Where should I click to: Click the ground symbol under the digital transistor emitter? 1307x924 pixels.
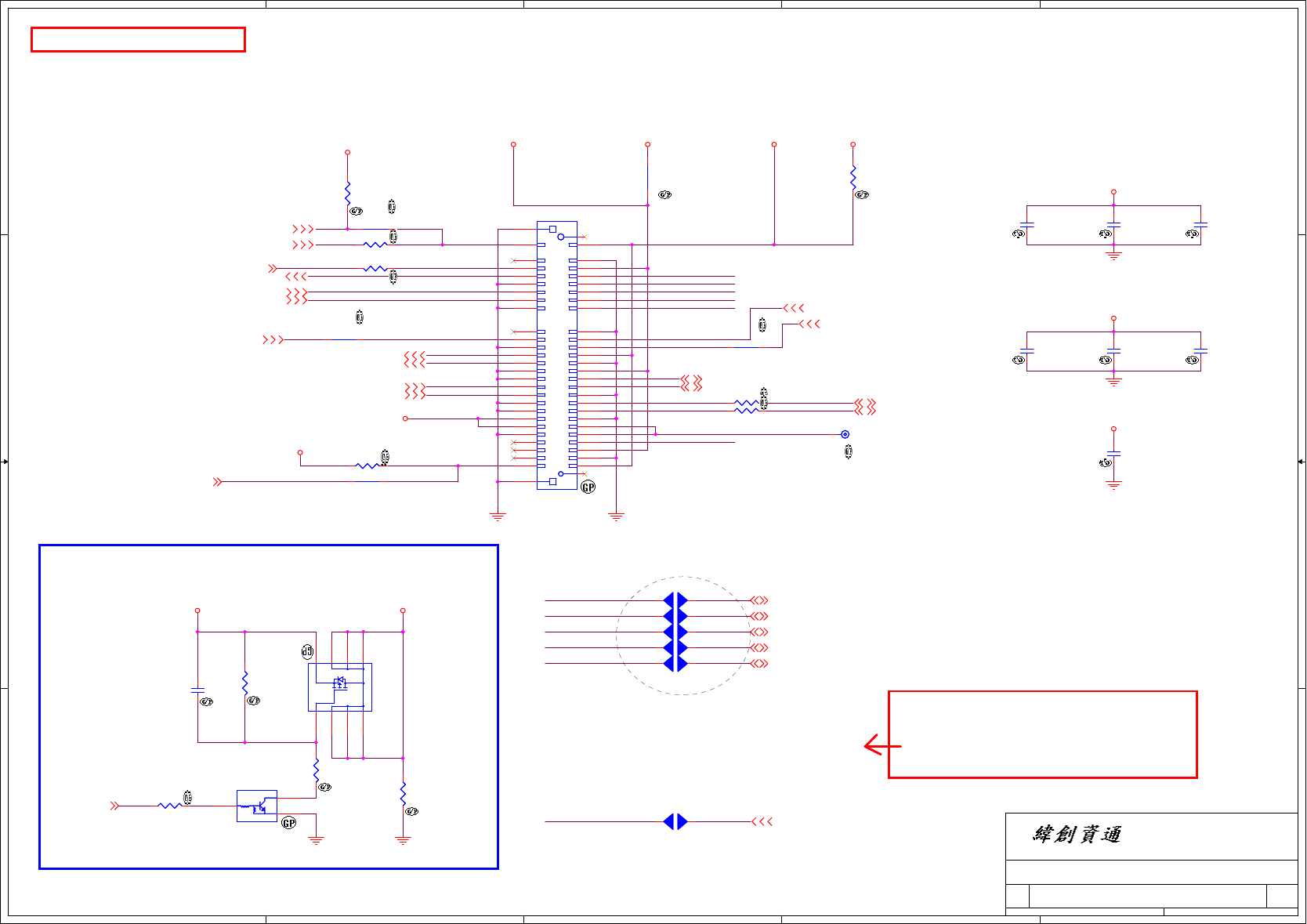(x=316, y=840)
